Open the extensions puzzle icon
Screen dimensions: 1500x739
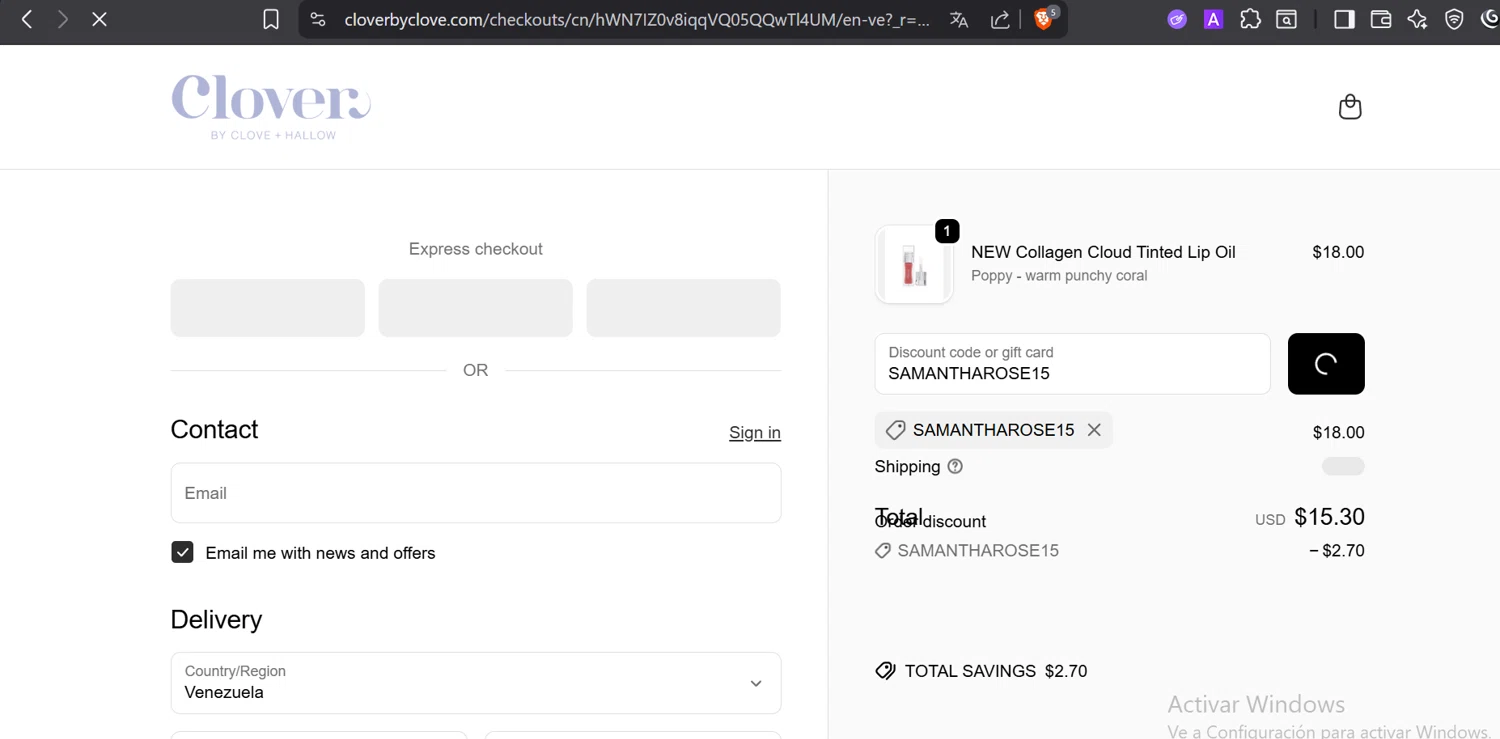click(x=1250, y=19)
